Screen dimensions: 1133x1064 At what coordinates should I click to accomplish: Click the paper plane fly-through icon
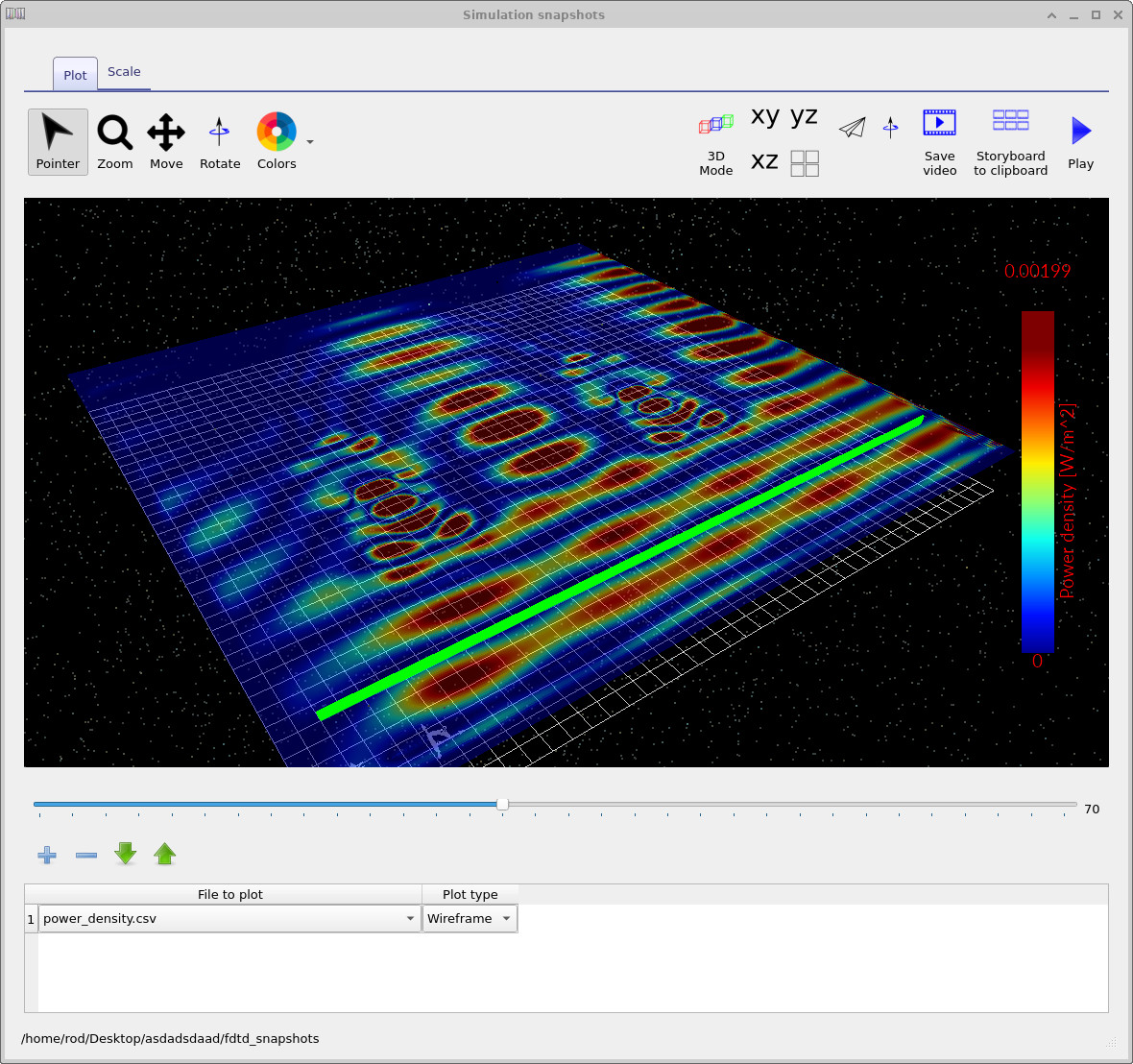click(x=853, y=127)
